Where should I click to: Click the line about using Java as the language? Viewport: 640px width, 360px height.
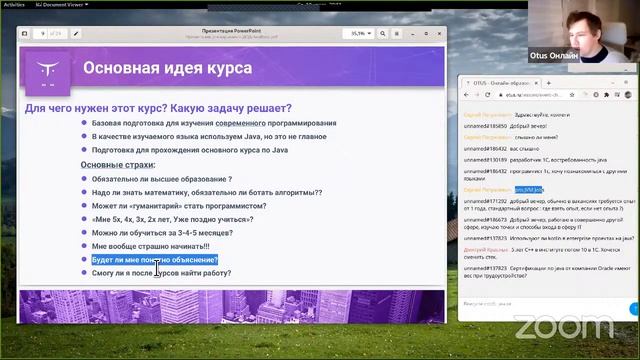coord(209,136)
